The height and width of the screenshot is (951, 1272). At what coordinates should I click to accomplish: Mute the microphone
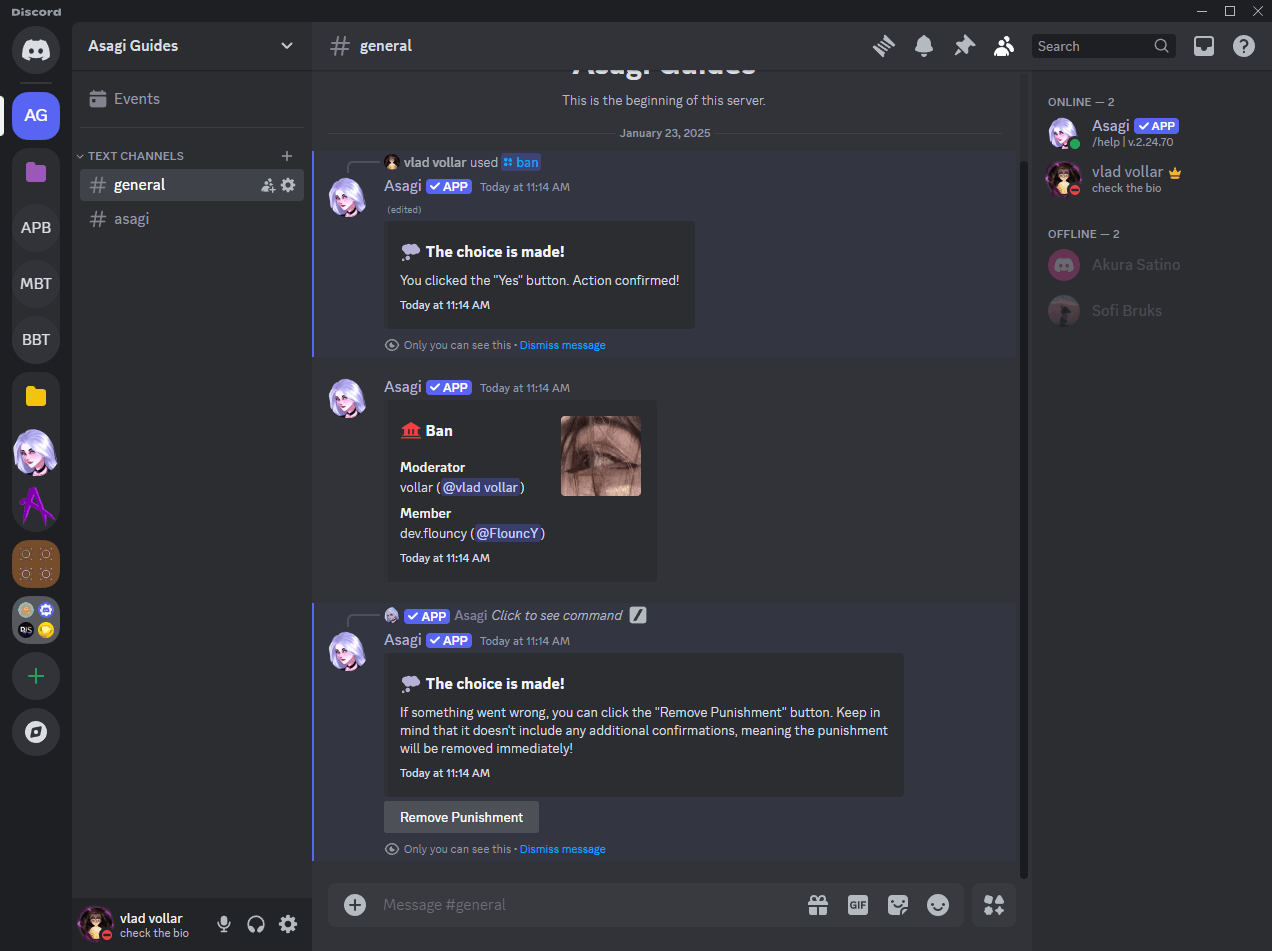click(224, 924)
